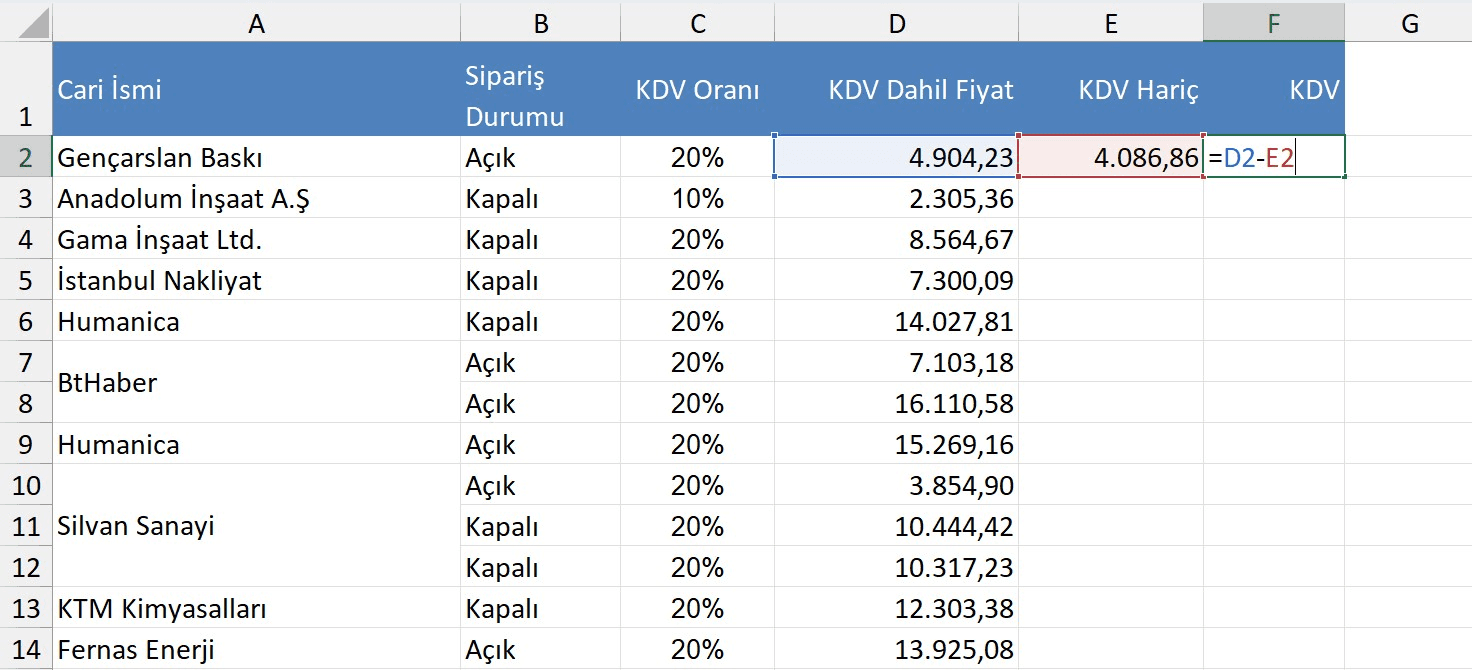Select the 'Sipariş Durumu' header cell
The image size is (1472, 670).
540,90
